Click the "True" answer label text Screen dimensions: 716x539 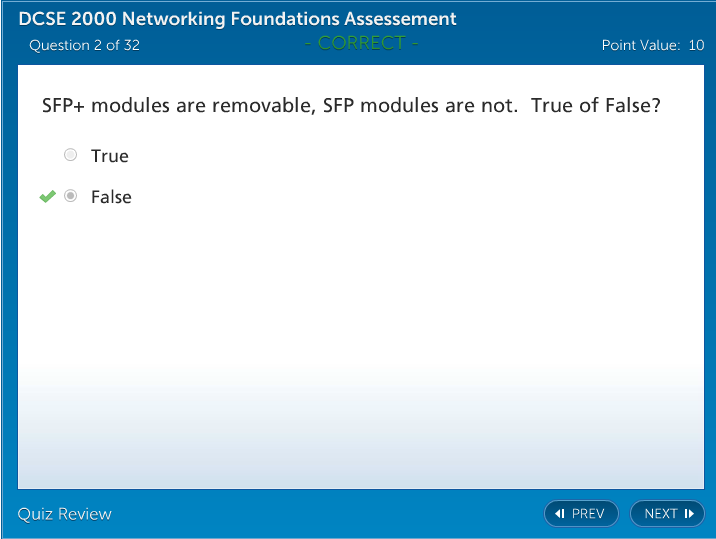[110, 156]
